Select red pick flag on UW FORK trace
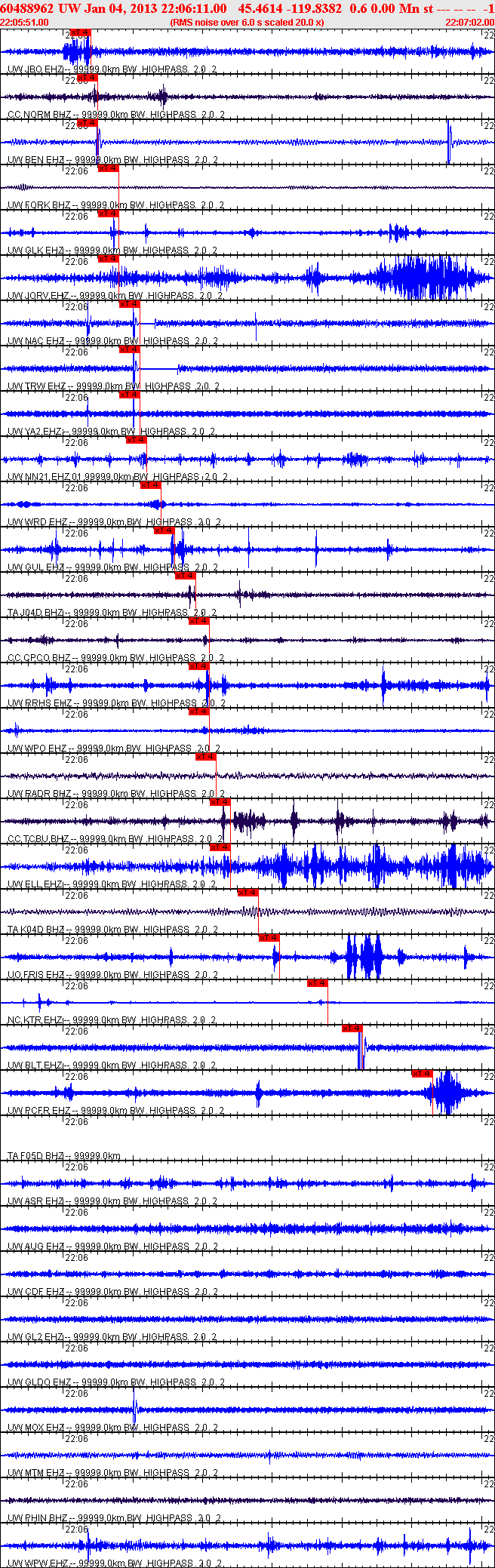 108,168
